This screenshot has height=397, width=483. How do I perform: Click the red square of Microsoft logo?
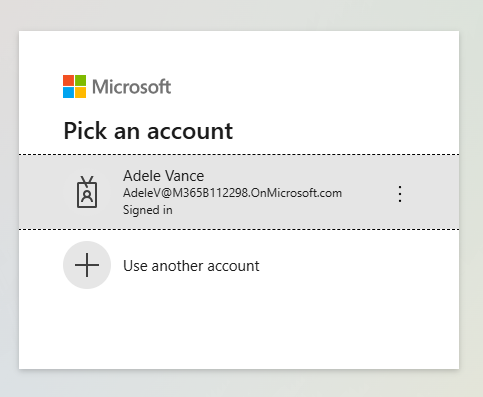click(x=68, y=80)
